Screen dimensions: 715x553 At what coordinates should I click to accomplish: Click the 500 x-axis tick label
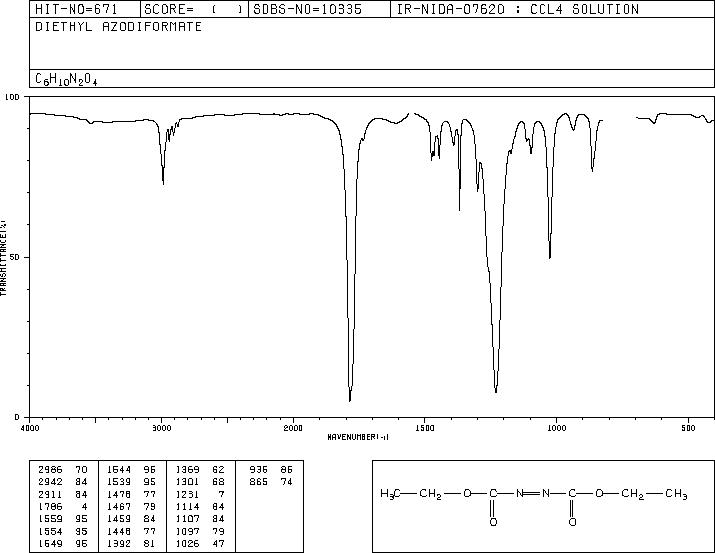pos(689,428)
